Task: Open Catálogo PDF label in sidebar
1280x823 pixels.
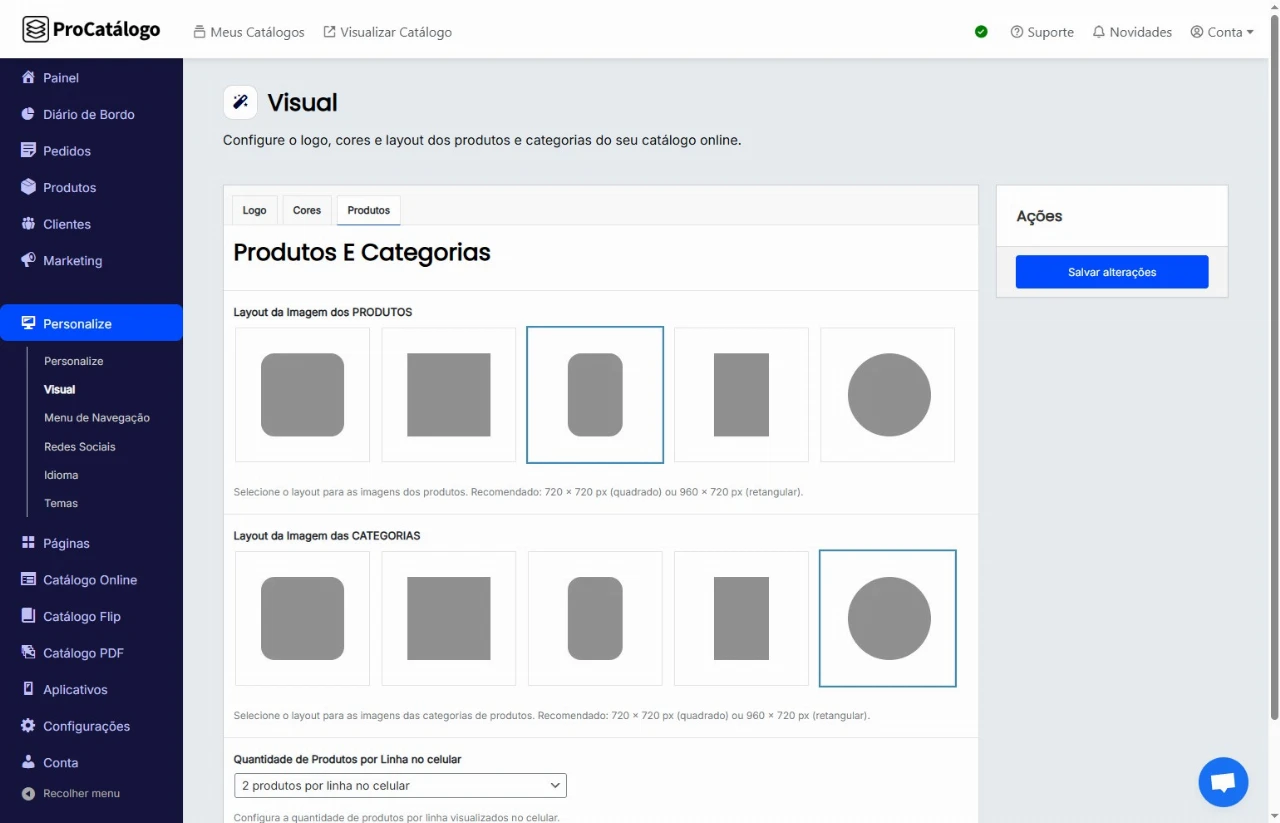Action: click(83, 653)
